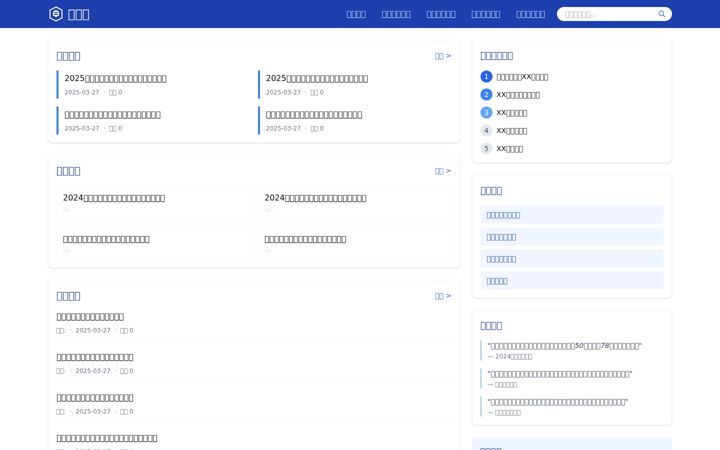Click the light-blue rank 3 badge
This screenshot has height=450, width=720.
coord(486,112)
